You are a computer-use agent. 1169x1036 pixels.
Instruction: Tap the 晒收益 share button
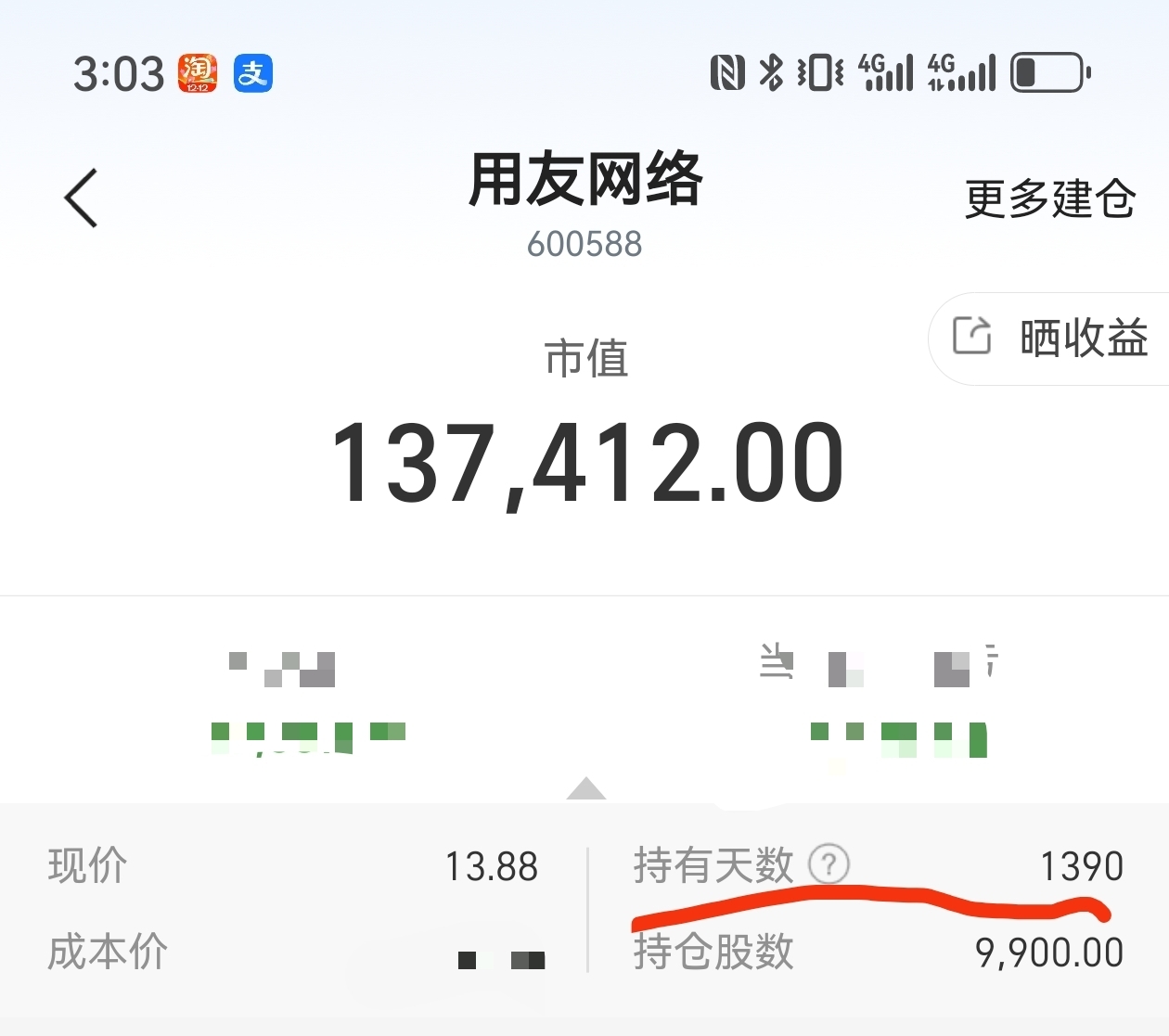tap(1048, 339)
